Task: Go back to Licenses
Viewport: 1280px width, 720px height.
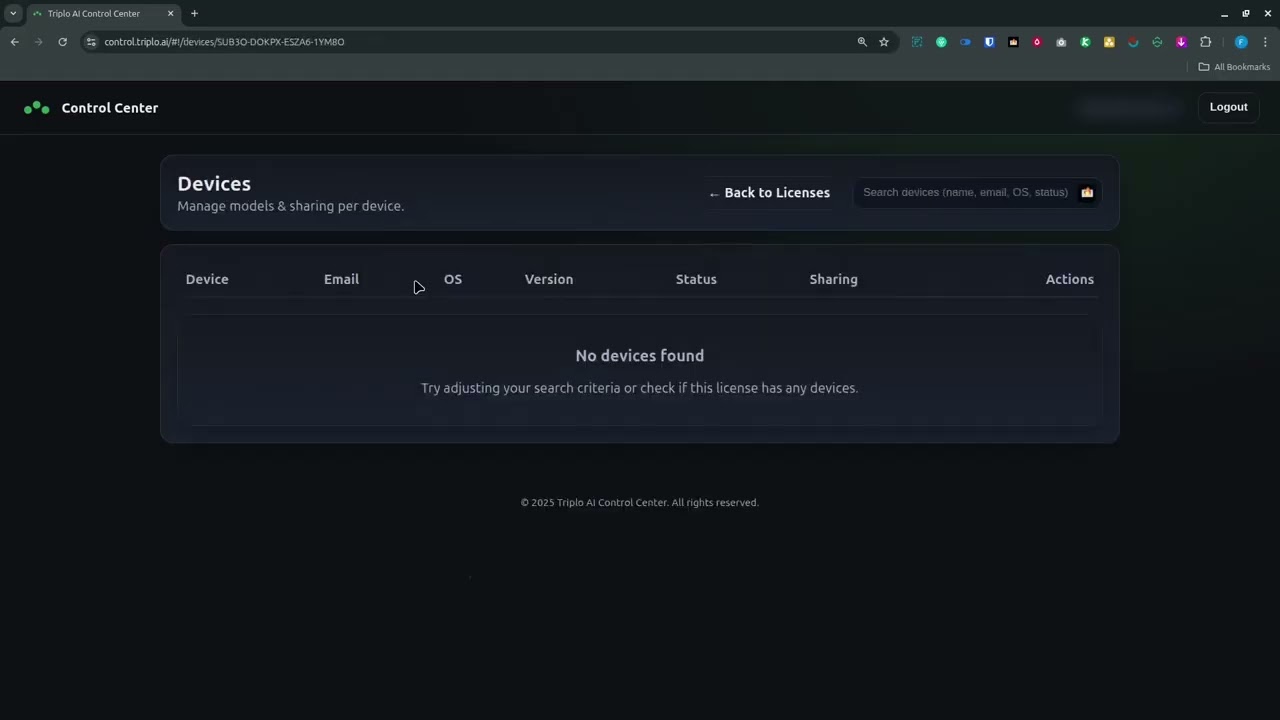Action: [x=769, y=193]
